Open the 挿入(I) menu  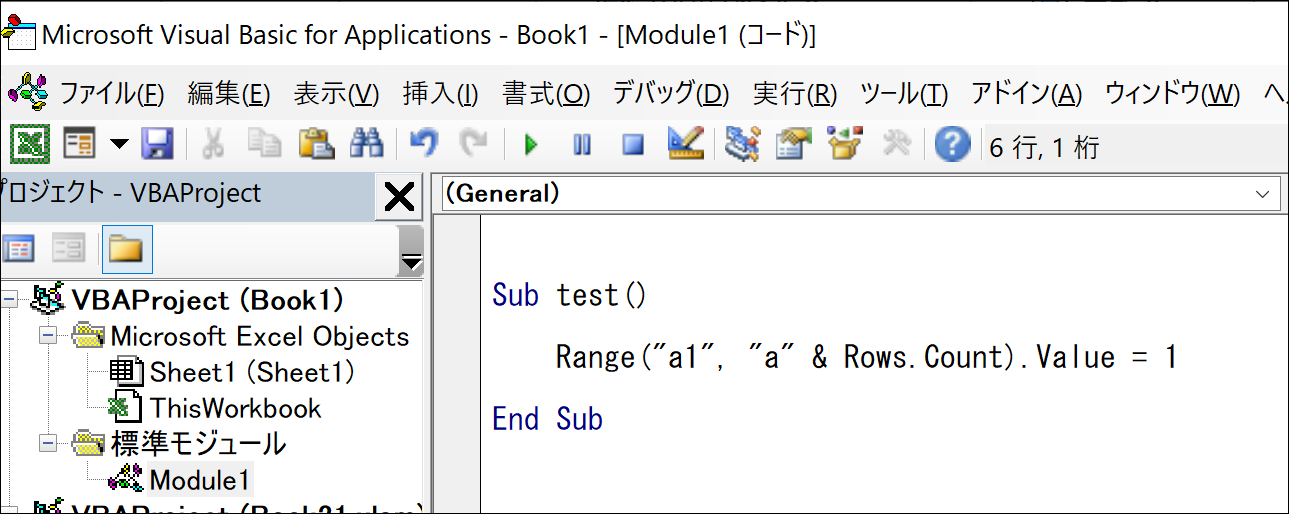coord(440,94)
